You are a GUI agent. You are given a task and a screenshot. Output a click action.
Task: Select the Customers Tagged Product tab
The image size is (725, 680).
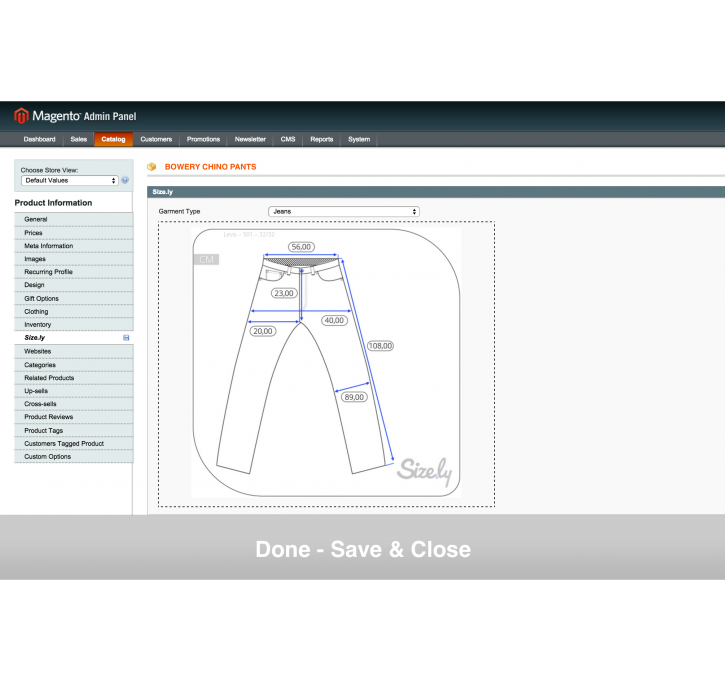(x=74, y=444)
